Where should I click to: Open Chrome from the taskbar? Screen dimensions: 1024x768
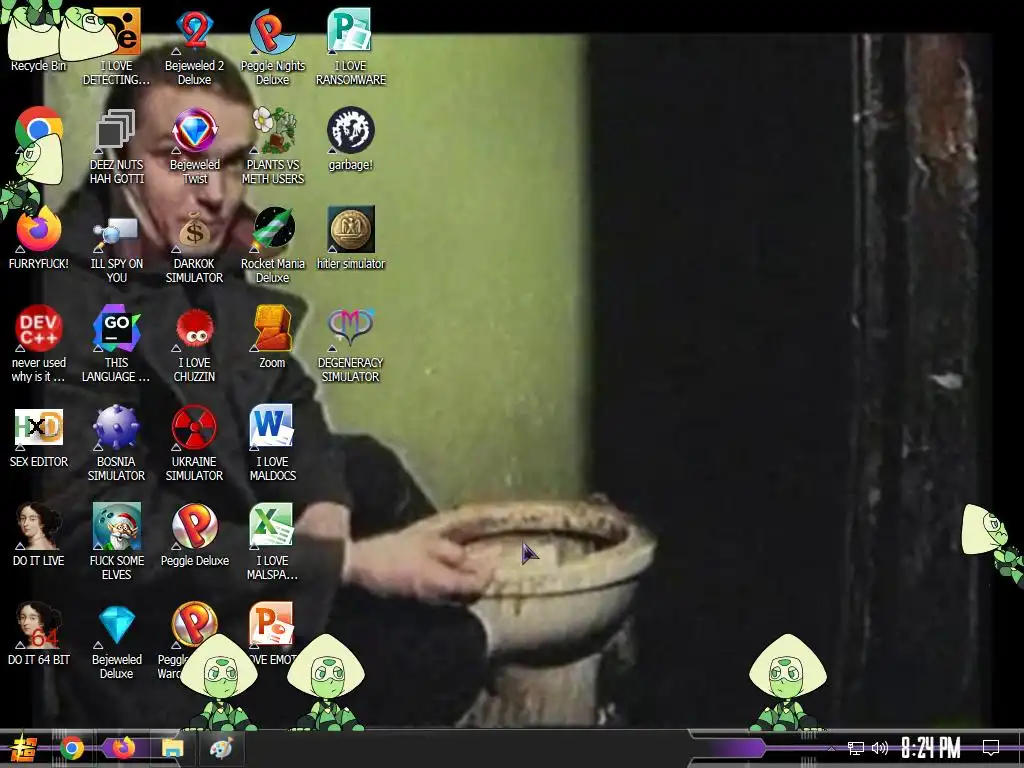(72, 748)
